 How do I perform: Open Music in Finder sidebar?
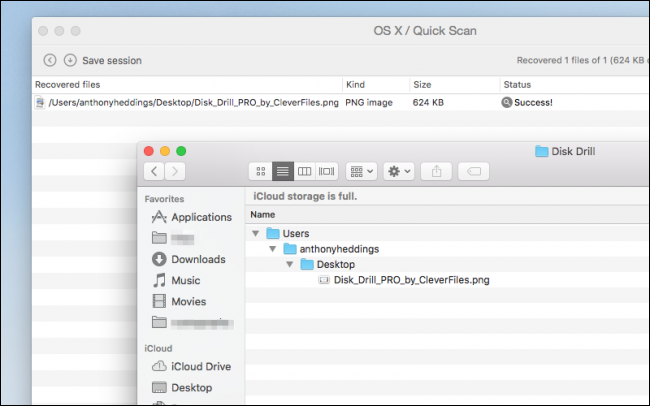(176, 280)
